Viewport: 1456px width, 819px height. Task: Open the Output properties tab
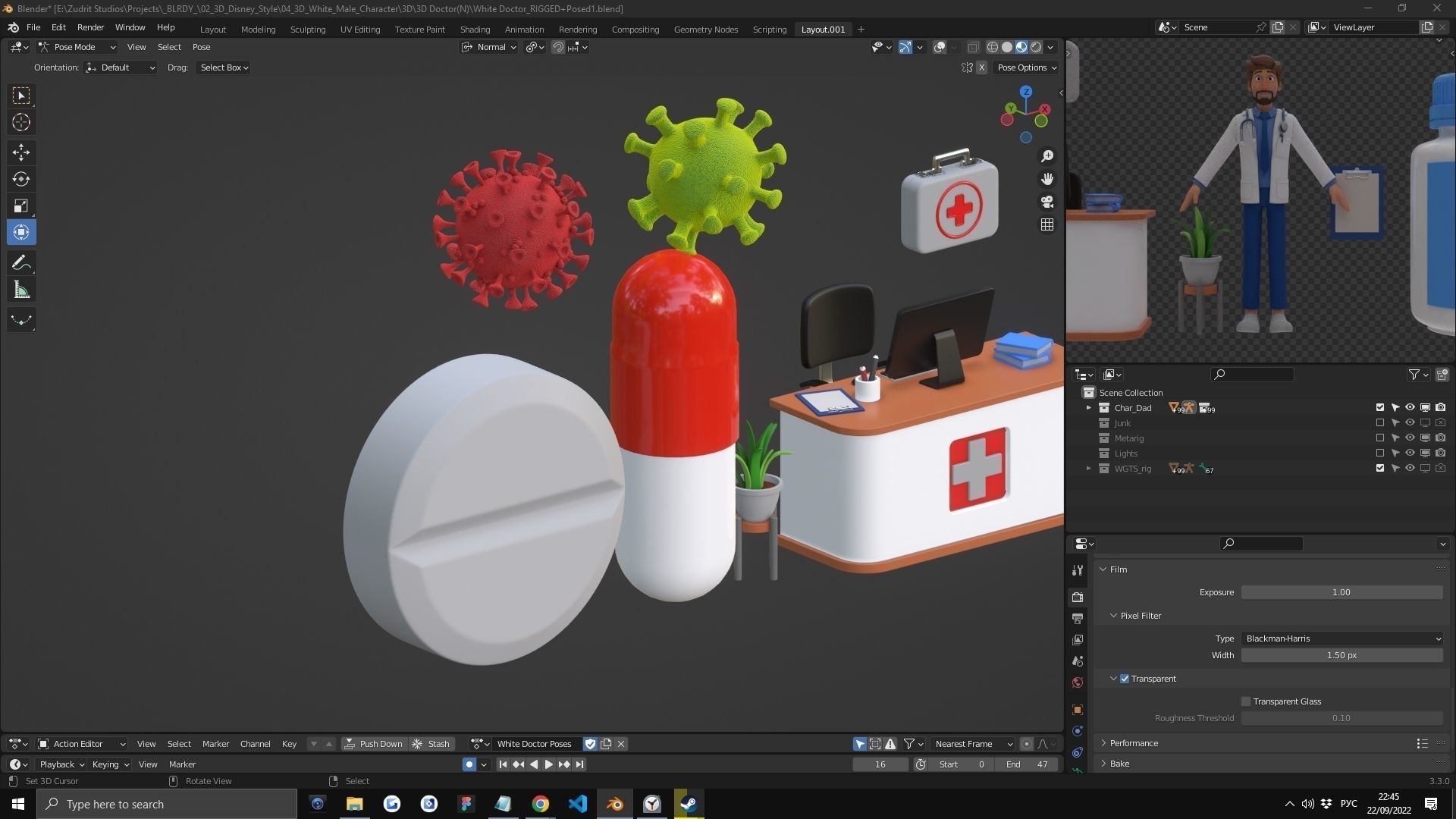pos(1078,619)
